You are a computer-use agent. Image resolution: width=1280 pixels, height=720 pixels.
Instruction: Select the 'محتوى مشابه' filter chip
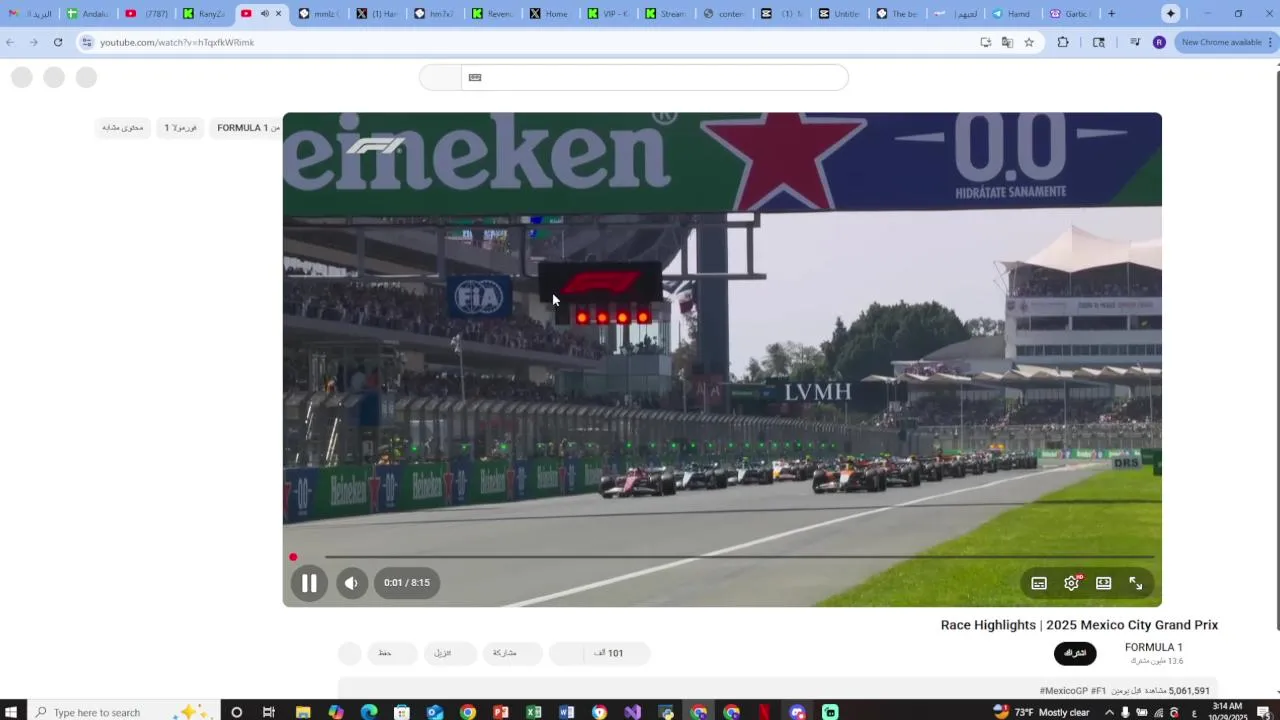click(122, 128)
